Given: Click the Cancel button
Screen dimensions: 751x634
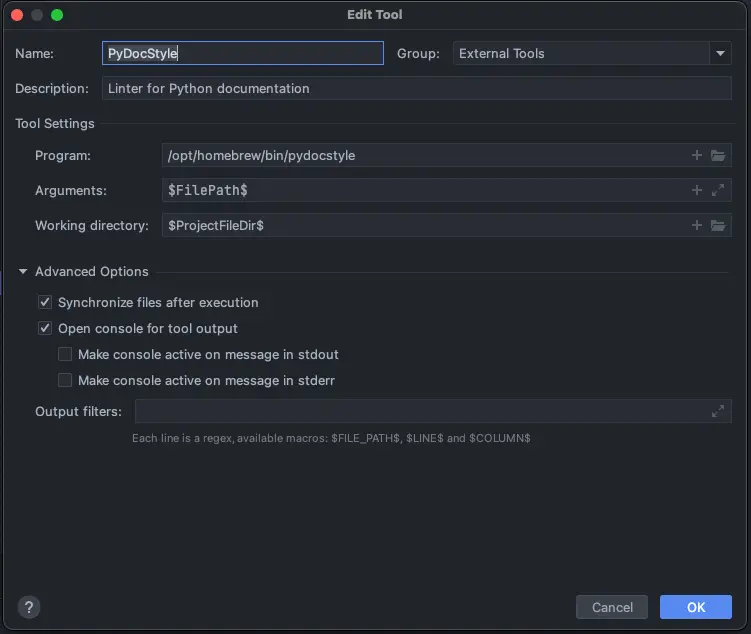Looking at the screenshot, I should (x=612, y=607).
